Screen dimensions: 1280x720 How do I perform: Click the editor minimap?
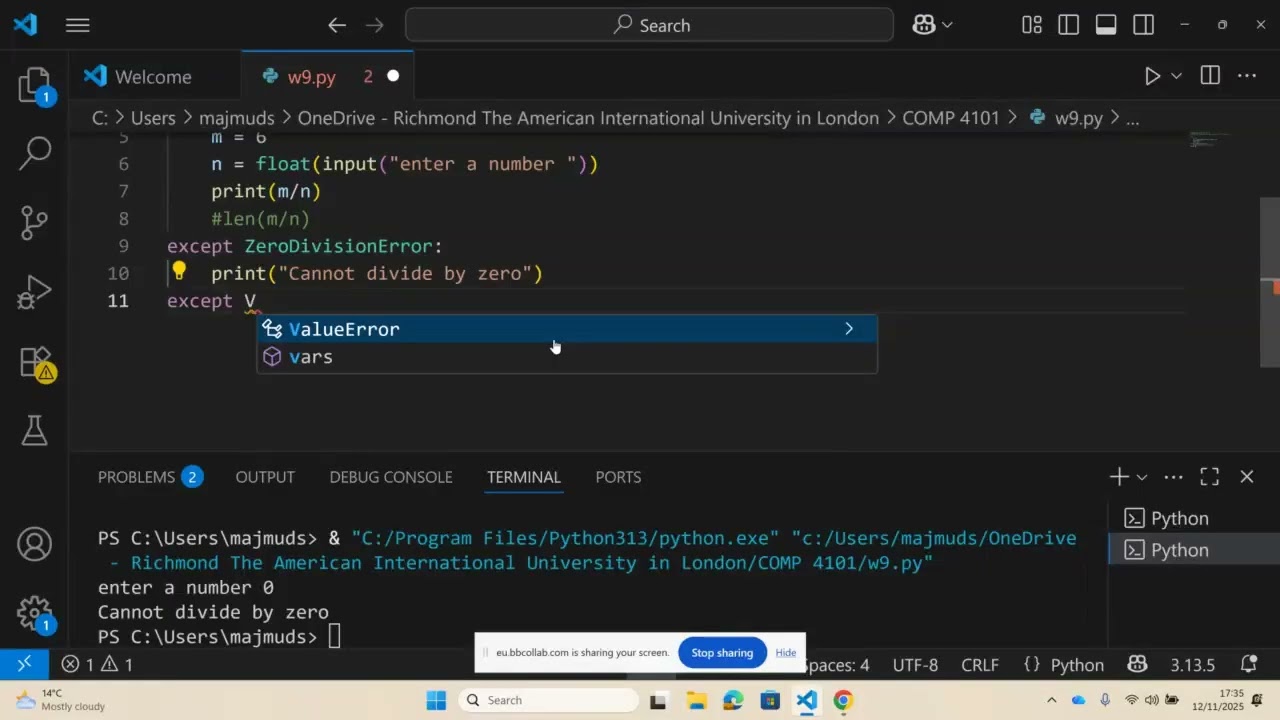pyautogui.click(x=1210, y=142)
